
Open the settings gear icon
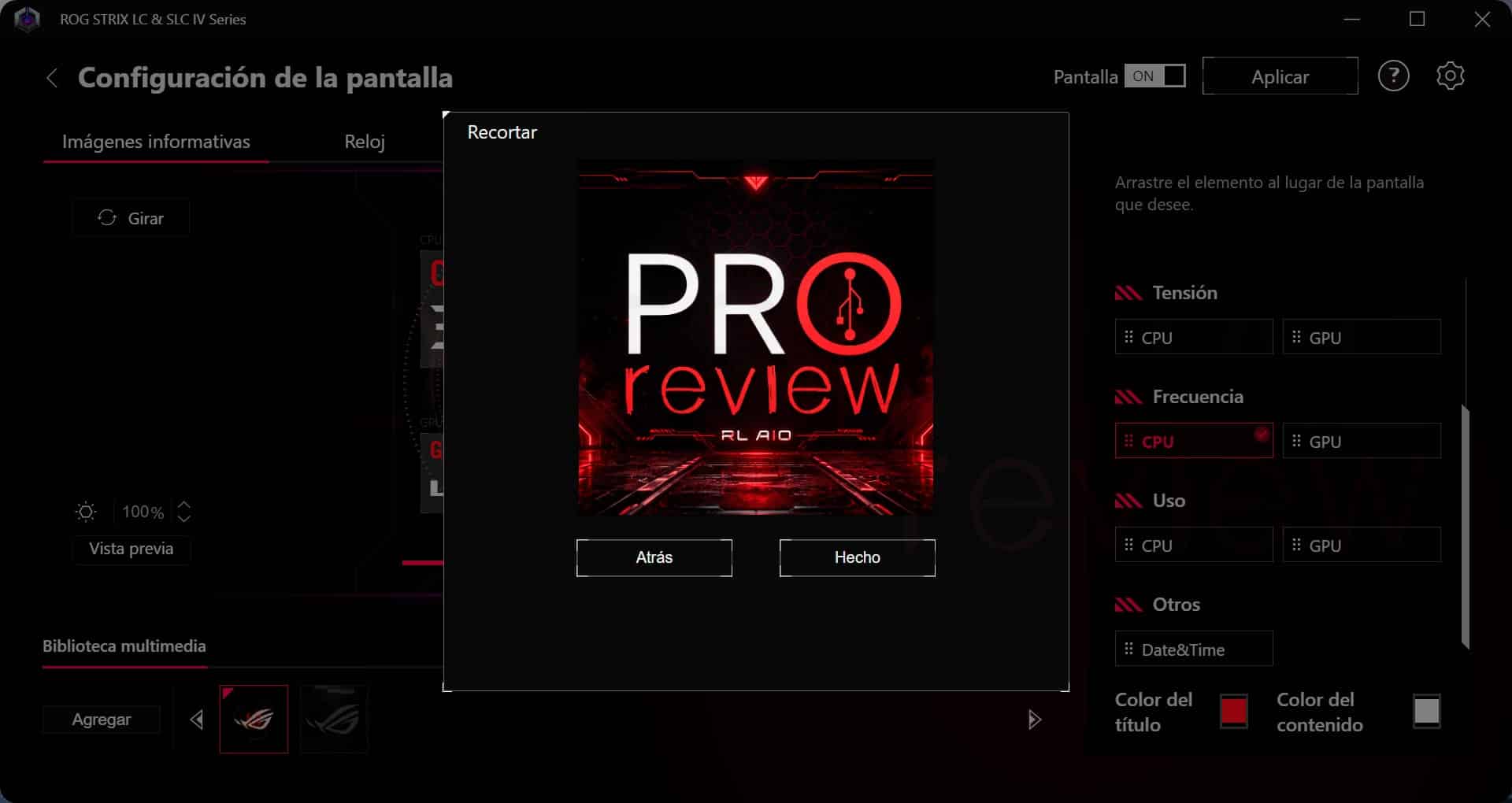[x=1450, y=76]
